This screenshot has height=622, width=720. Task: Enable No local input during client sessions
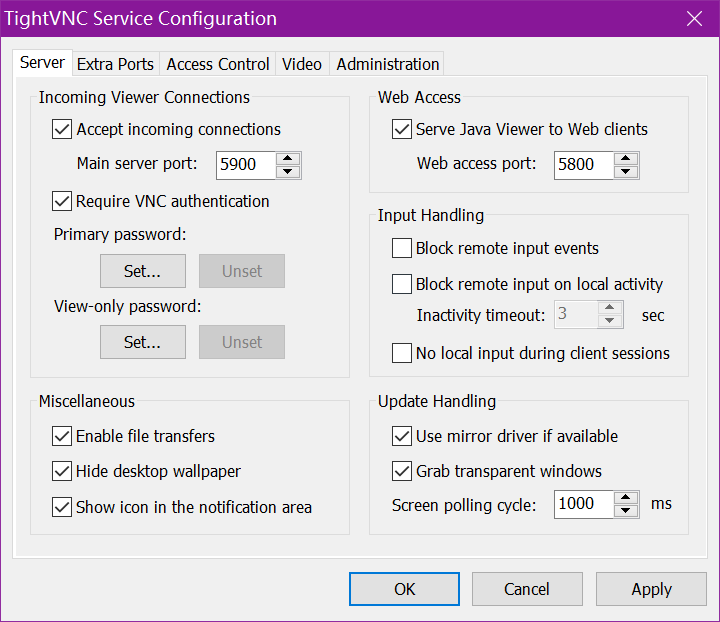pos(401,352)
